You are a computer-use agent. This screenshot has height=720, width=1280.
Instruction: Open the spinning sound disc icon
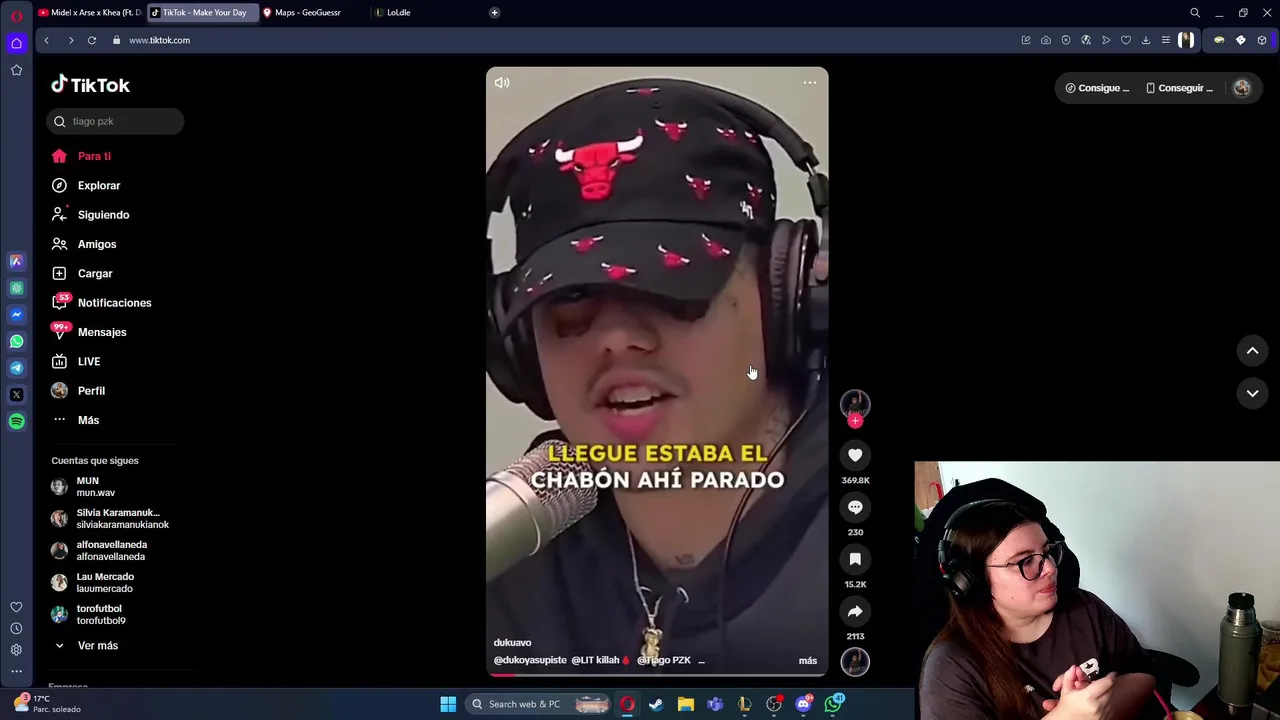click(x=855, y=661)
